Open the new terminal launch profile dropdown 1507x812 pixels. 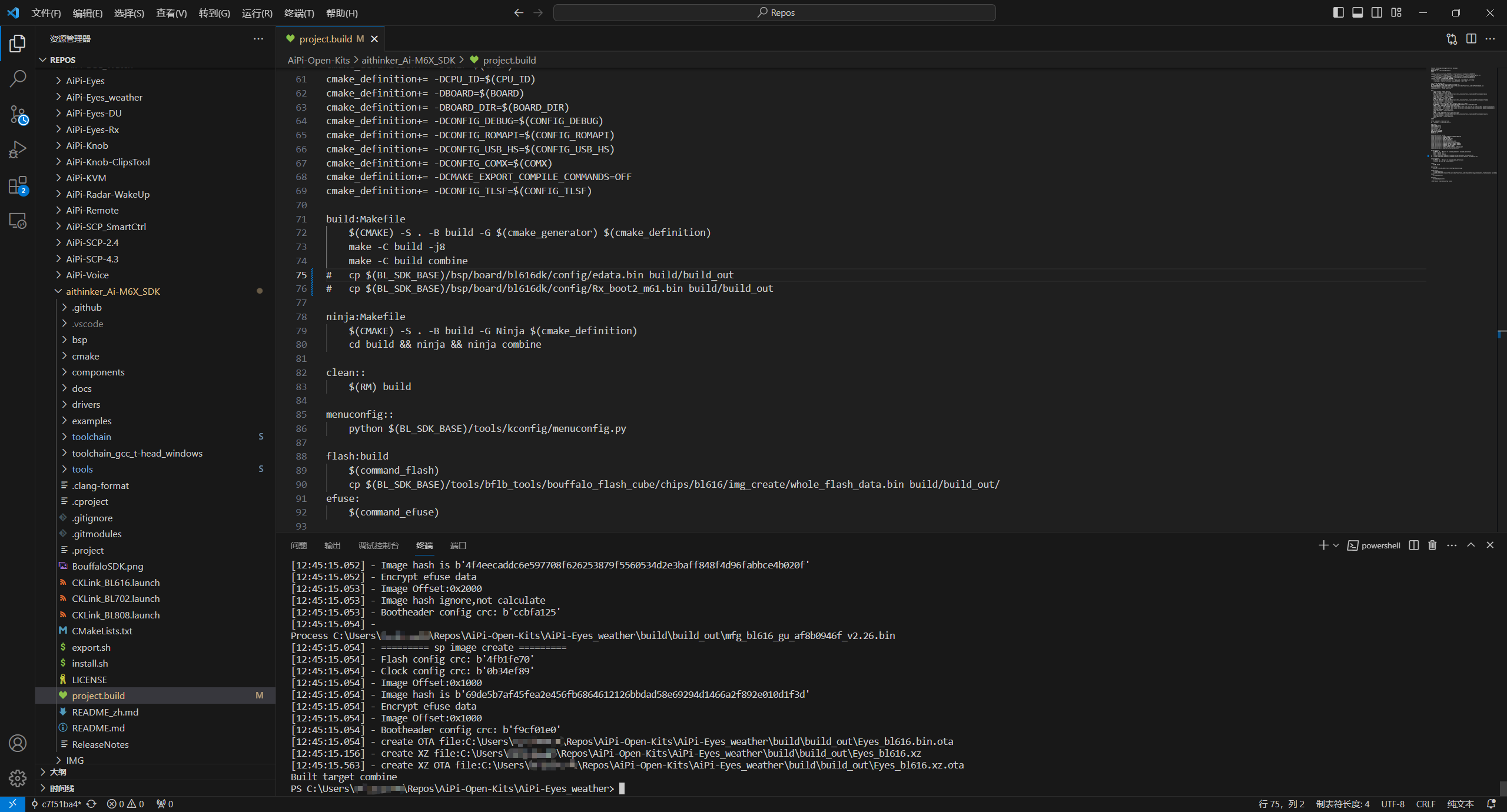point(1336,545)
